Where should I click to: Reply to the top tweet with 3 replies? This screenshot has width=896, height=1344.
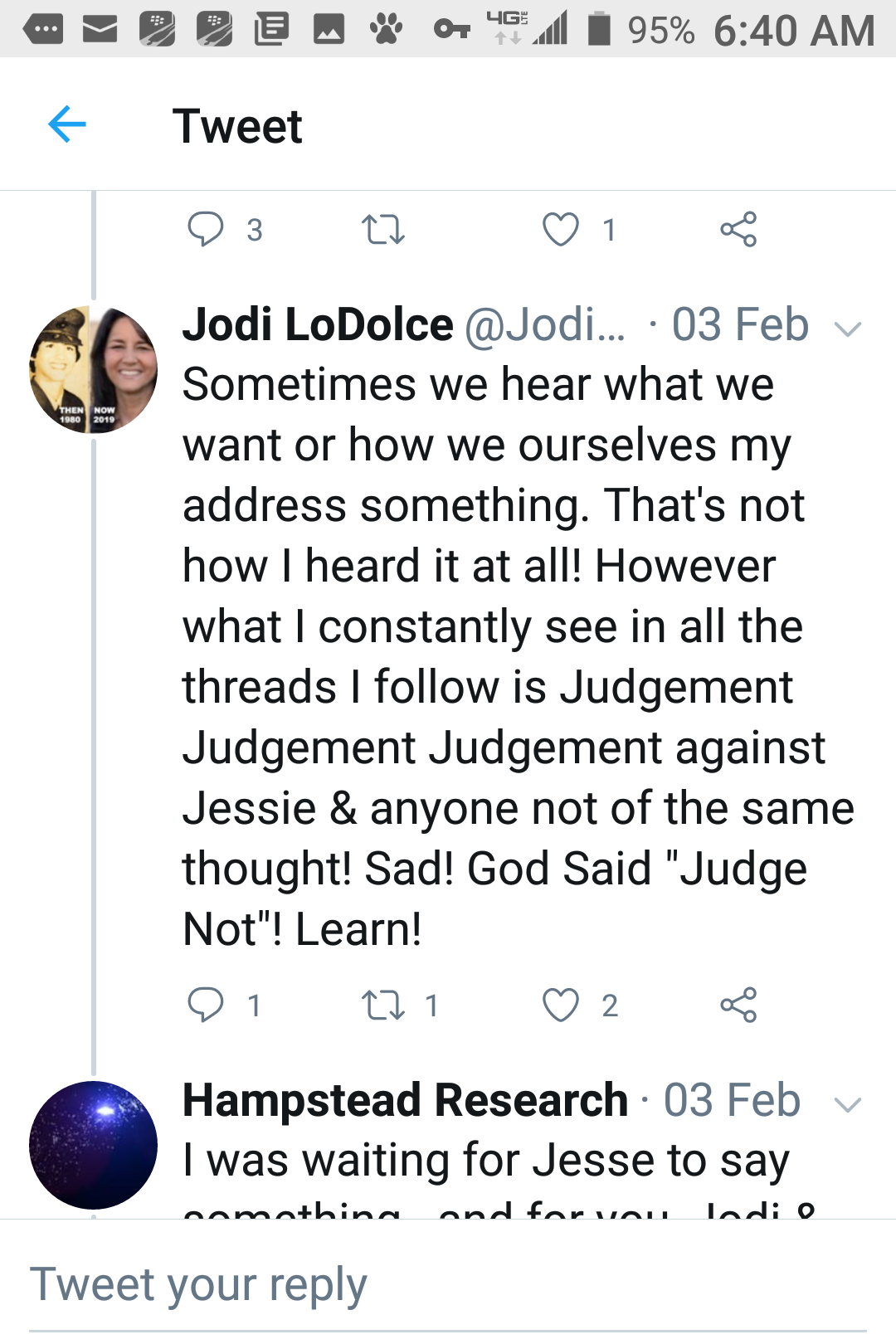pos(206,229)
